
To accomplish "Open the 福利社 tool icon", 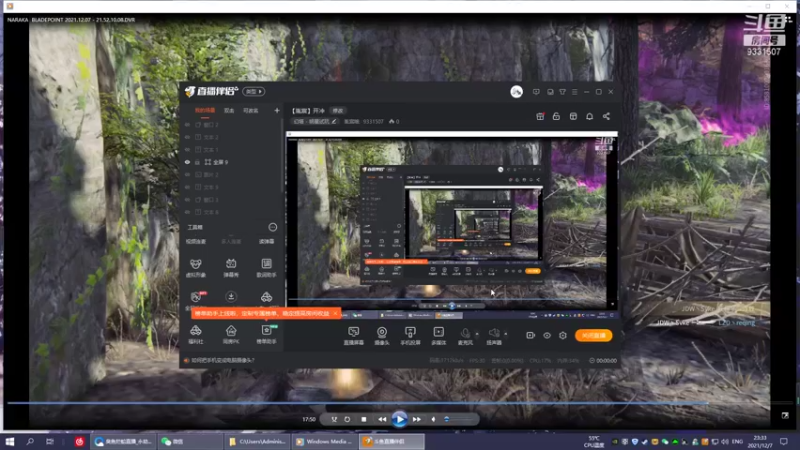I will (x=196, y=334).
